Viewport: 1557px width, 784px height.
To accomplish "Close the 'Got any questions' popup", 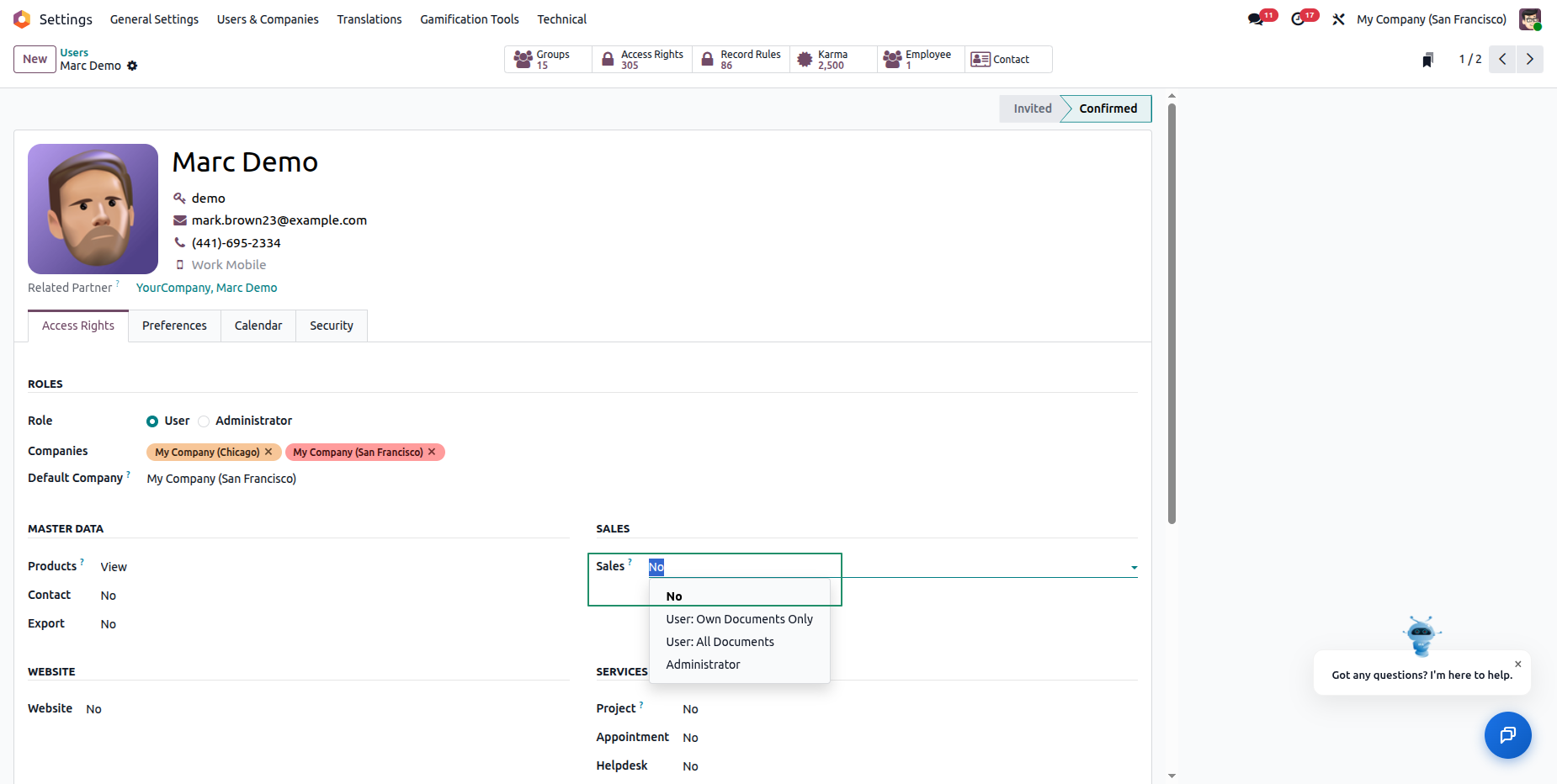I will click(1518, 664).
